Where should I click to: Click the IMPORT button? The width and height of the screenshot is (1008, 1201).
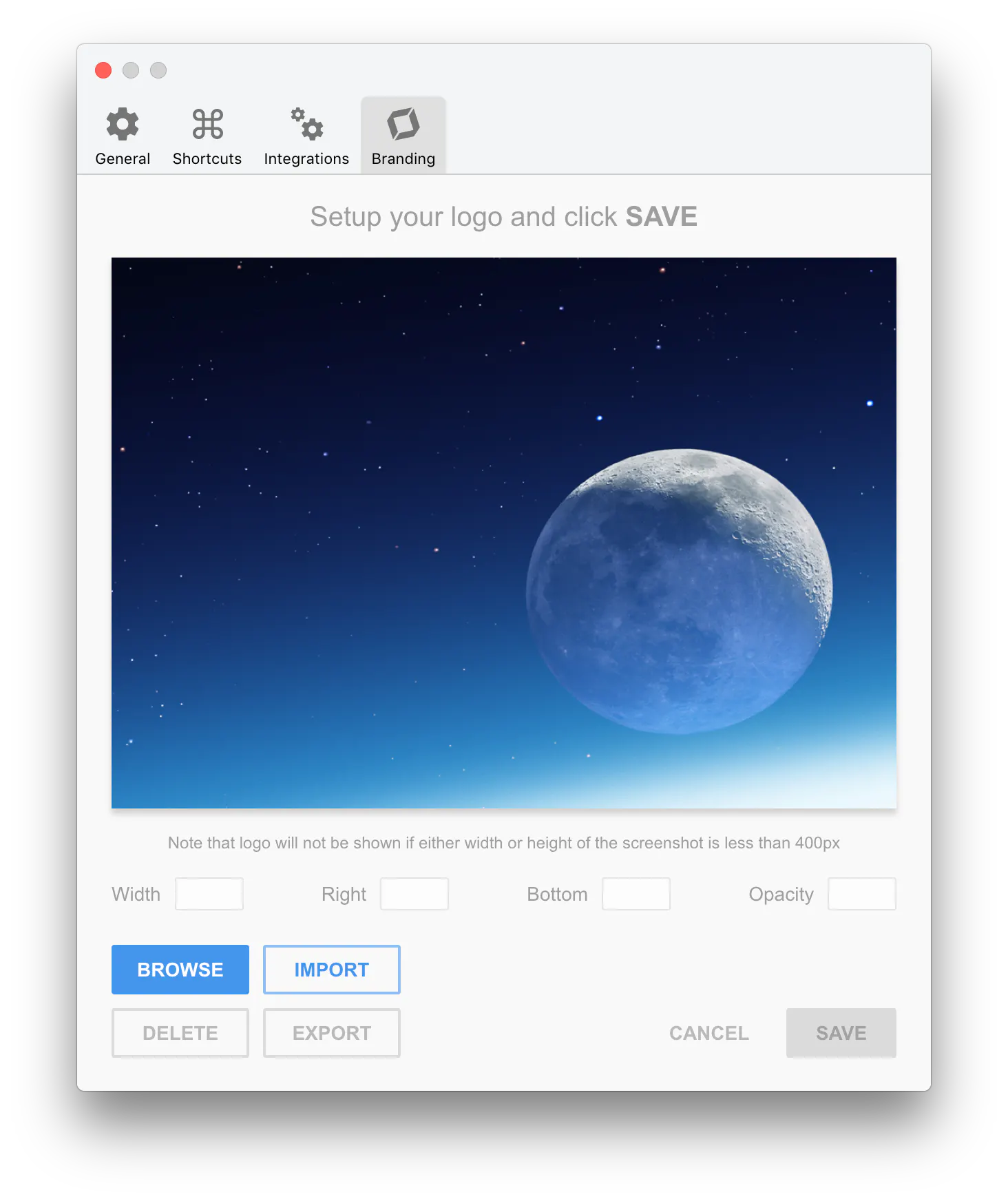pos(332,970)
